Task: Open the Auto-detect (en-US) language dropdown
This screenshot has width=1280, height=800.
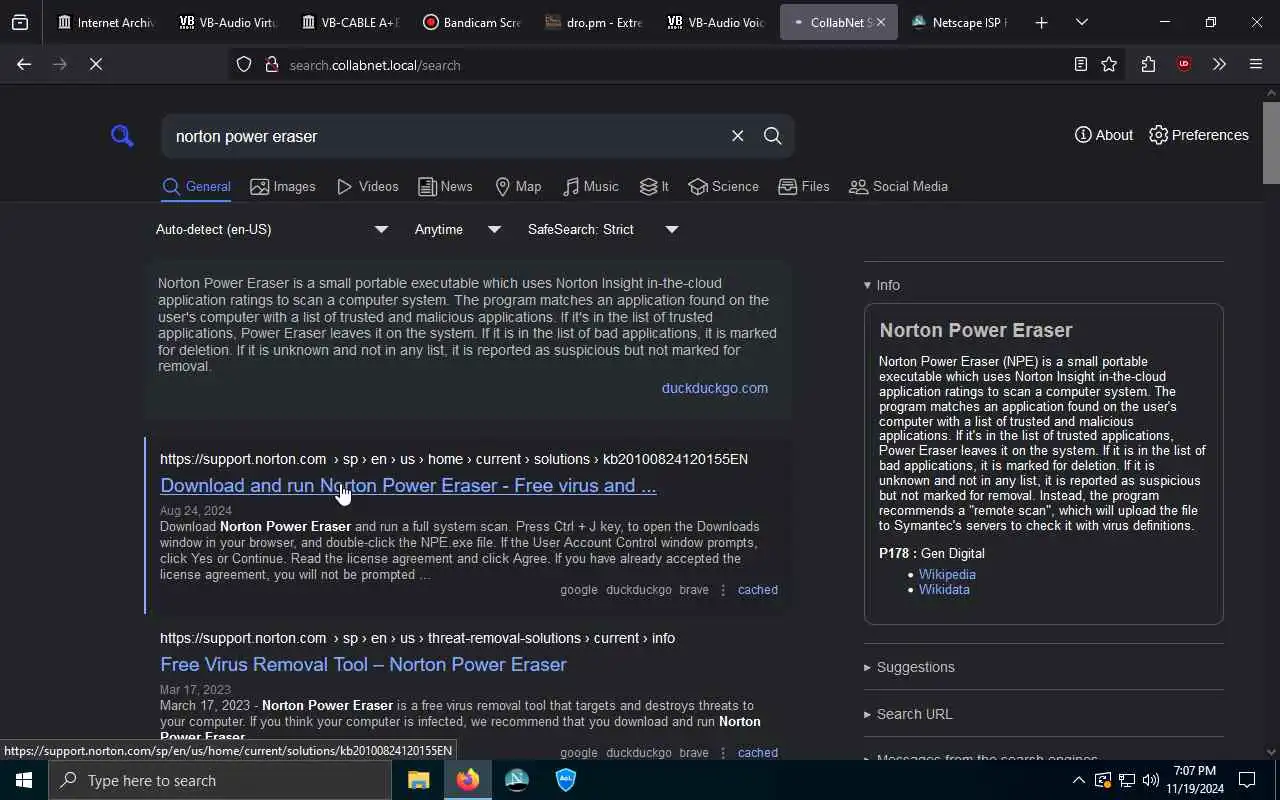Action: click(271, 229)
